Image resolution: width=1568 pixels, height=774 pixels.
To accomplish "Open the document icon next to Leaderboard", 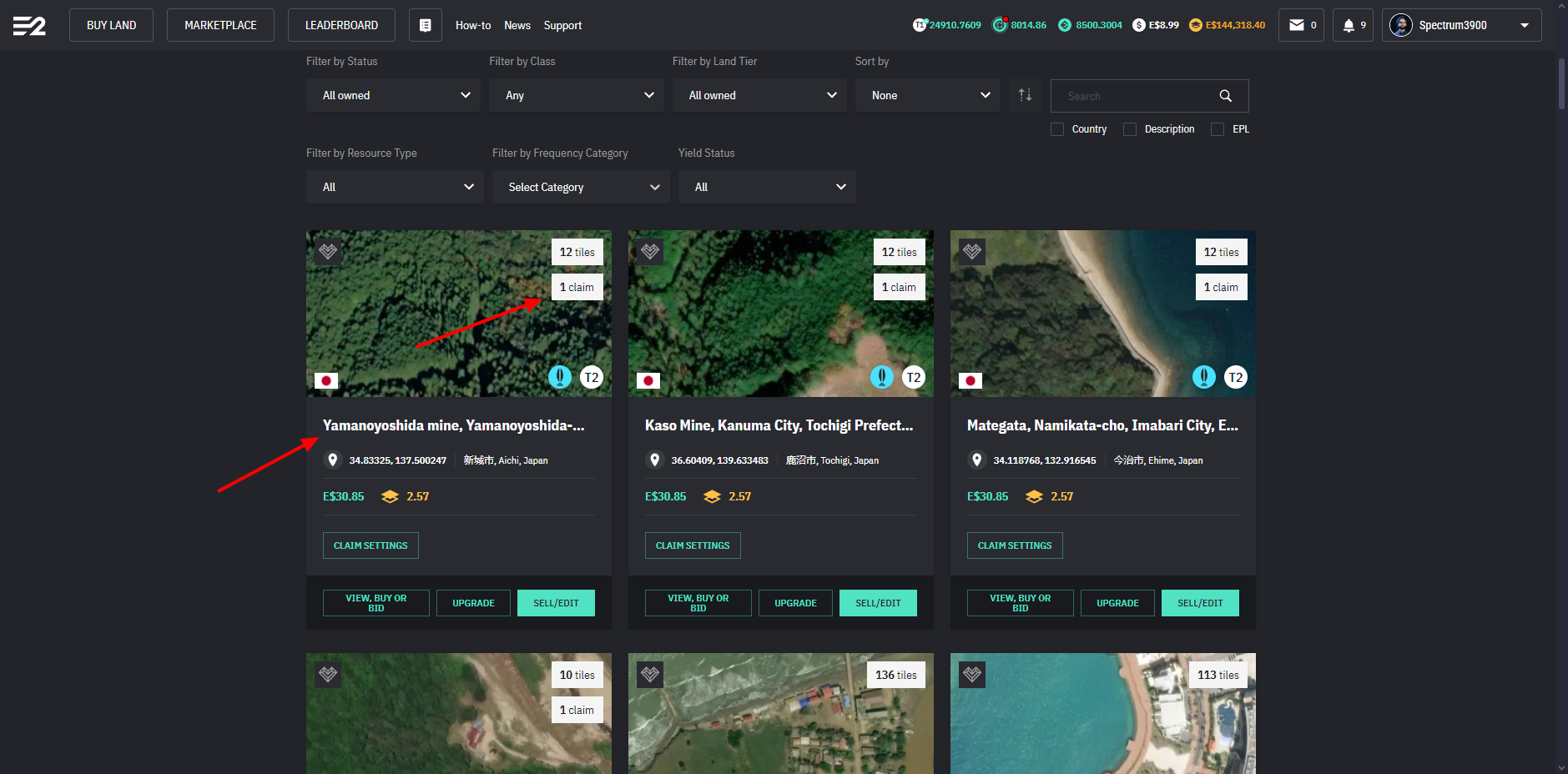I will [426, 25].
